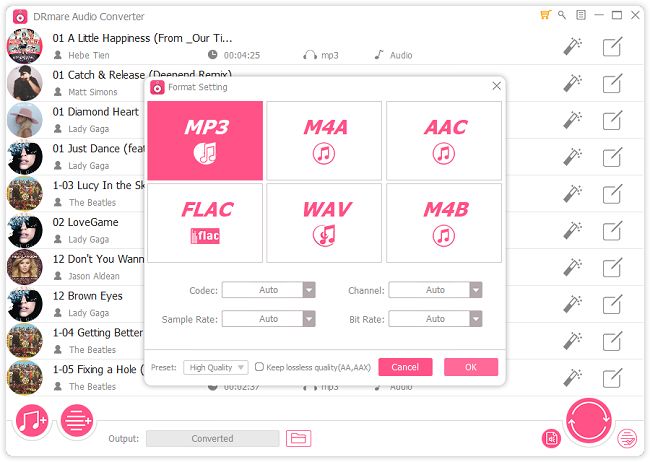Open the menu list icon in title bar
This screenshot has height=462, width=650.
[x=581, y=15]
